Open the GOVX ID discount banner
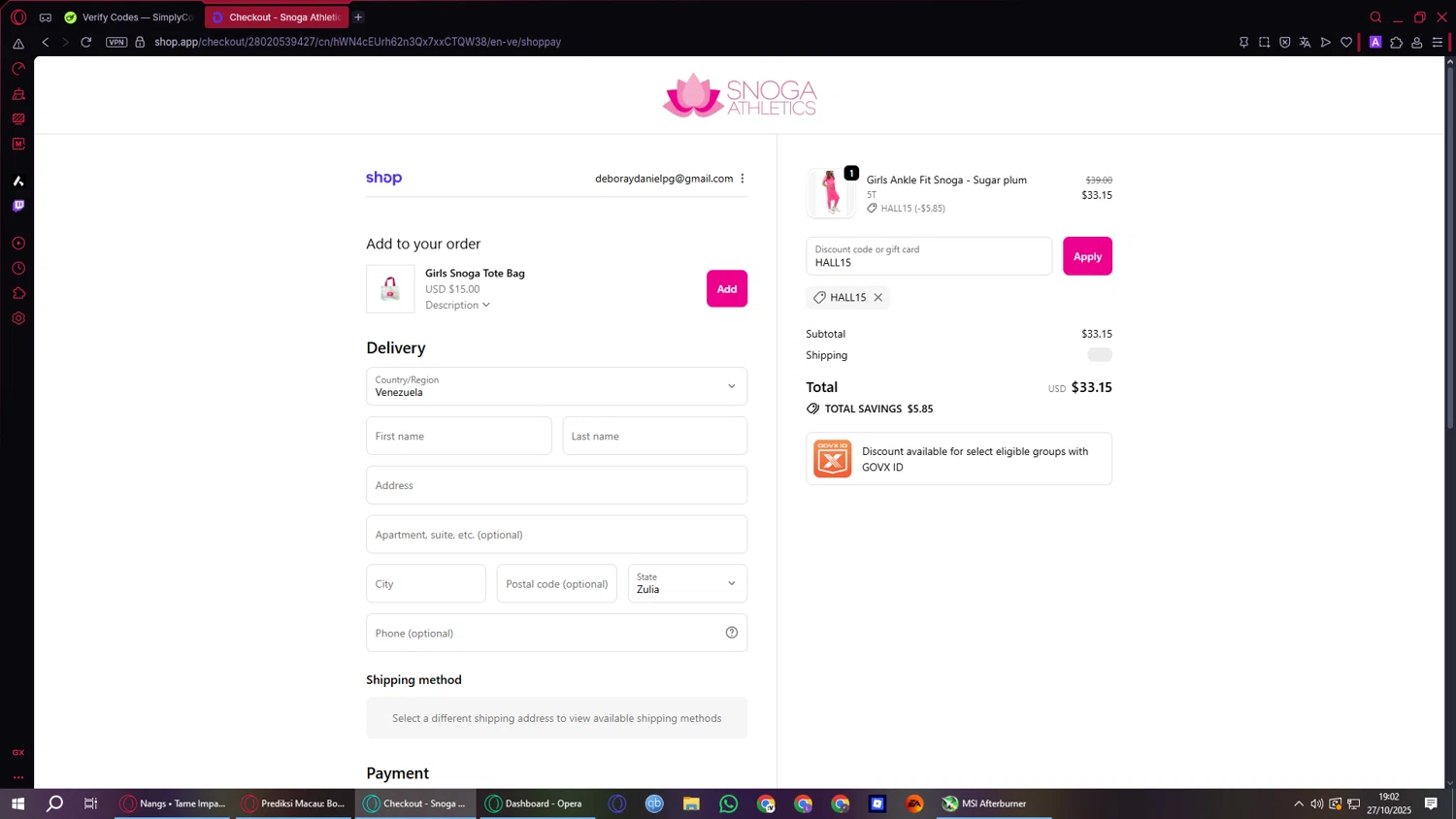1456x819 pixels. (x=959, y=459)
